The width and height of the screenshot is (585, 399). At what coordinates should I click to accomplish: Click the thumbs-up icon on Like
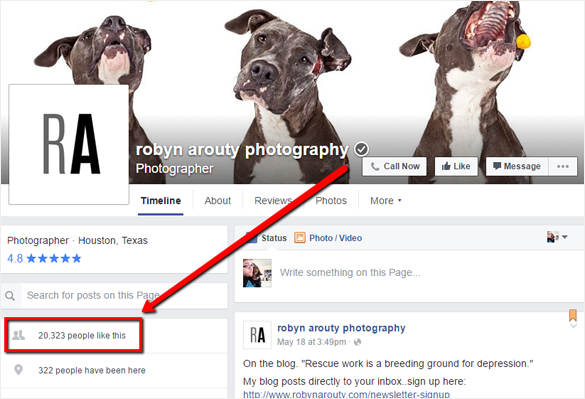[x=446, y=166]
